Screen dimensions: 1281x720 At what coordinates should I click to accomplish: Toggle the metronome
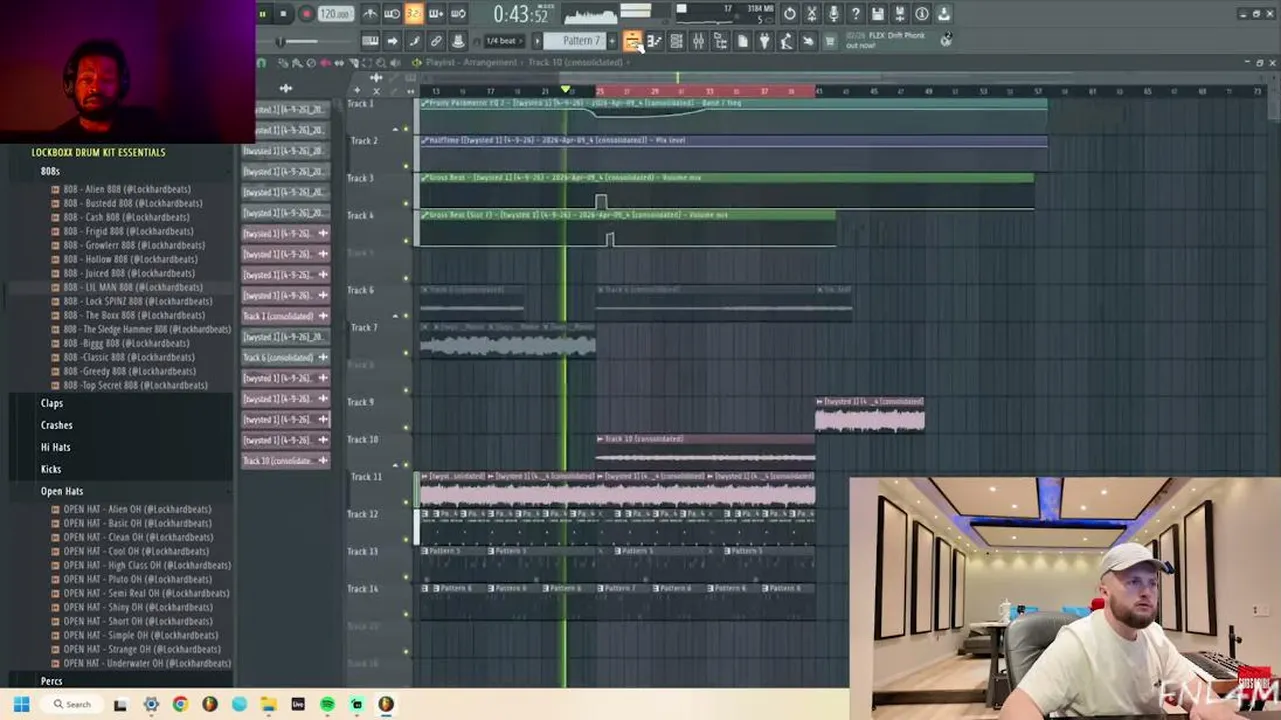click(370, 14)
